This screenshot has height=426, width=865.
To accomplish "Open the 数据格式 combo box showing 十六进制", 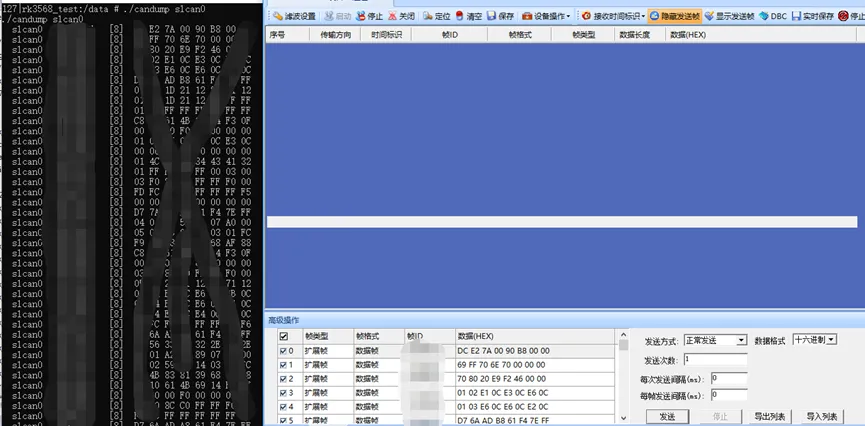I will pyautogui.click(x=815, y=339).
